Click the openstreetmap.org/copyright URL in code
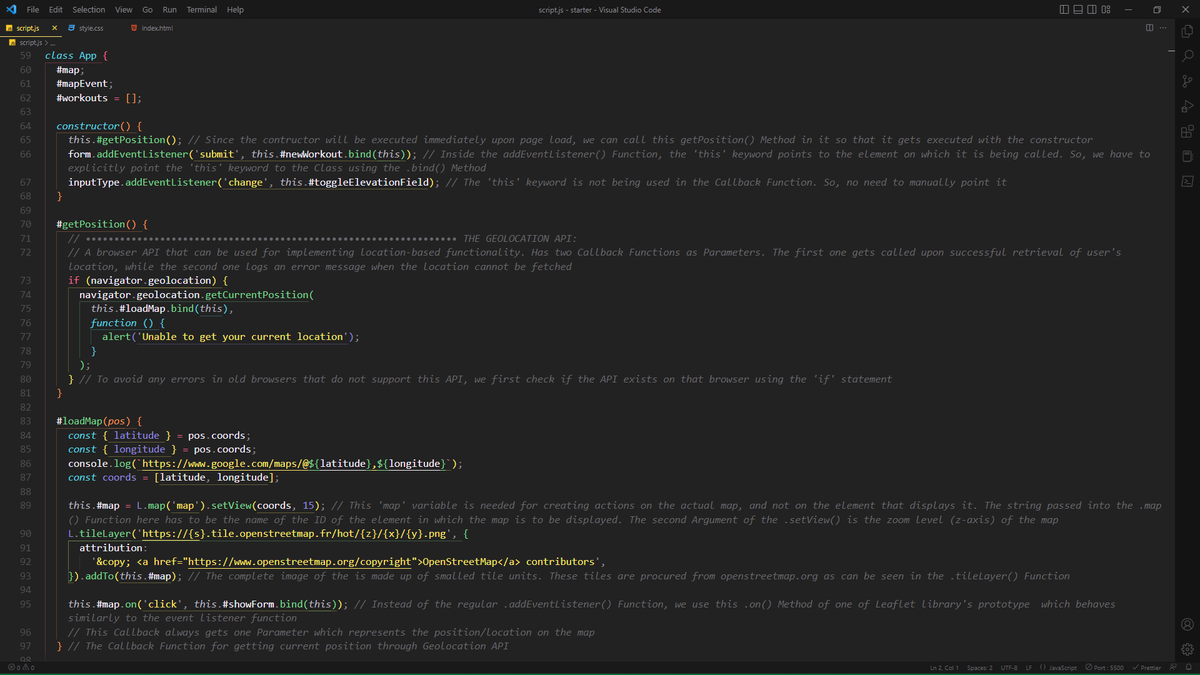 [x=301, y=562]
